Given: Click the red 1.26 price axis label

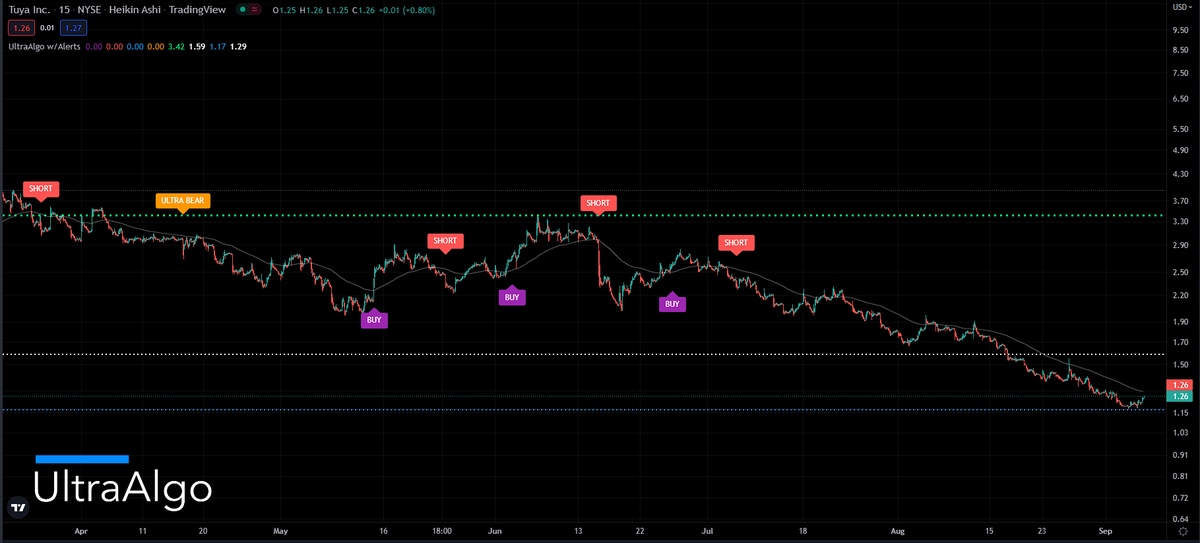Looking at the screenshot, I should click(1180, 385).
